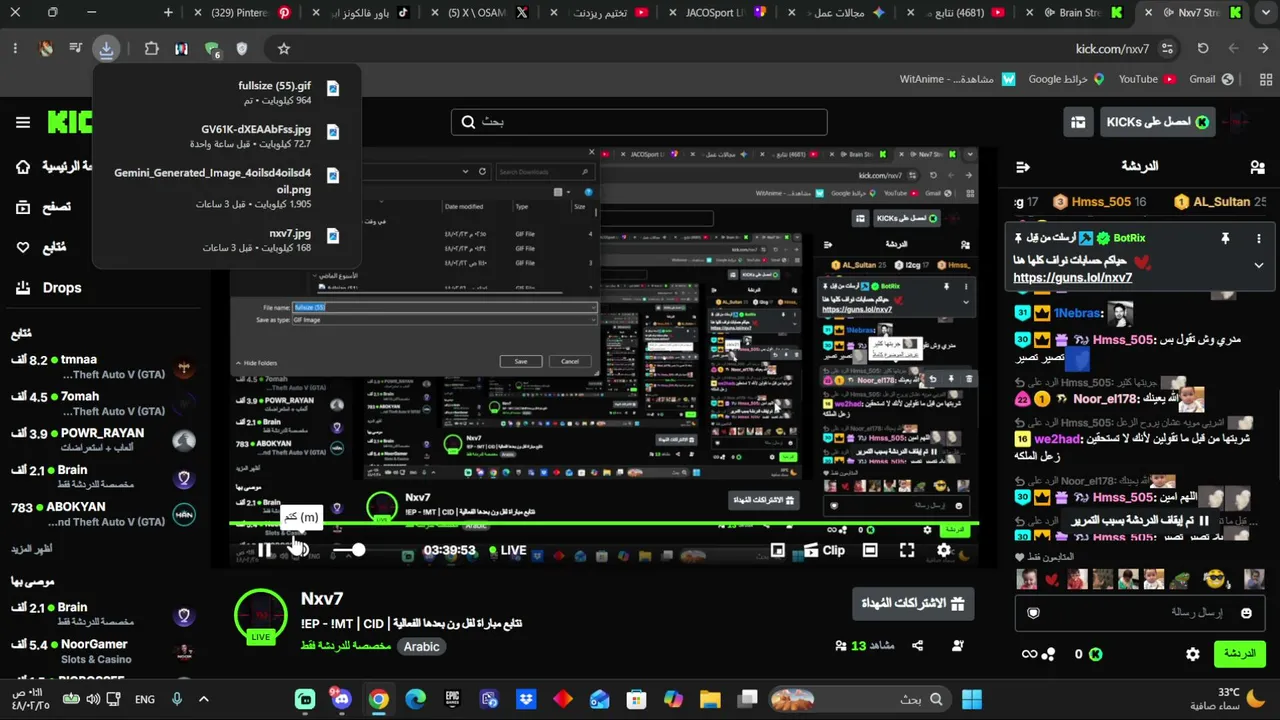Open POWR_RAYAN channel in sidebar
The image size is (1280, 720).
point(103,441)
